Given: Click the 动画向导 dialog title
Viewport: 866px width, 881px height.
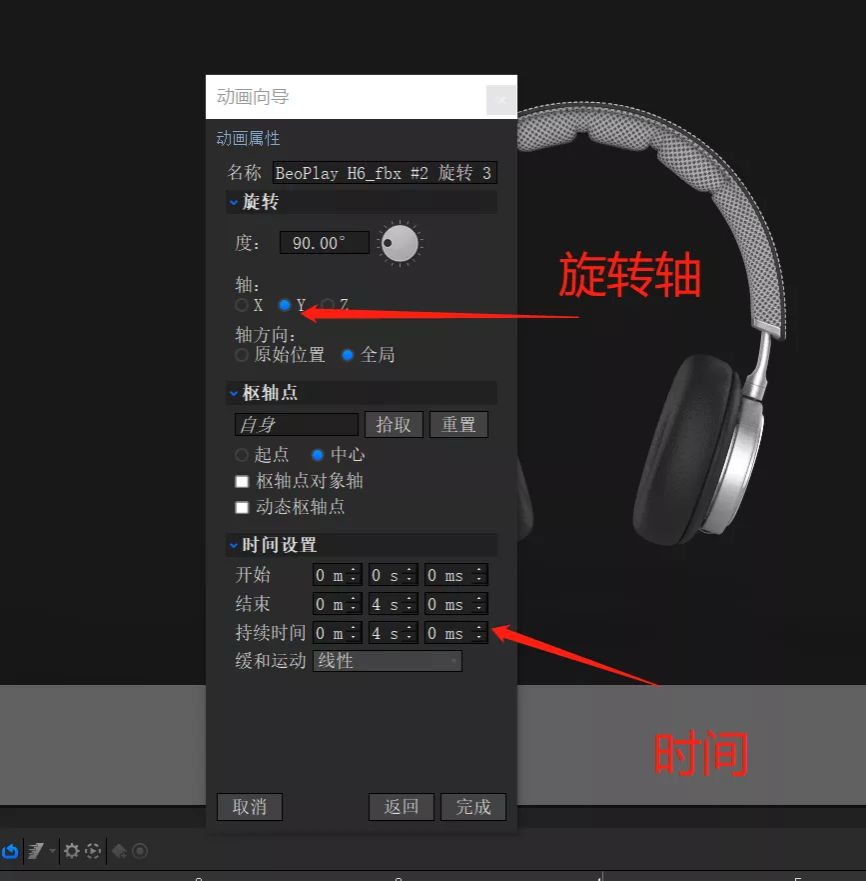Looking at the screenshot, I should (253, 97).
